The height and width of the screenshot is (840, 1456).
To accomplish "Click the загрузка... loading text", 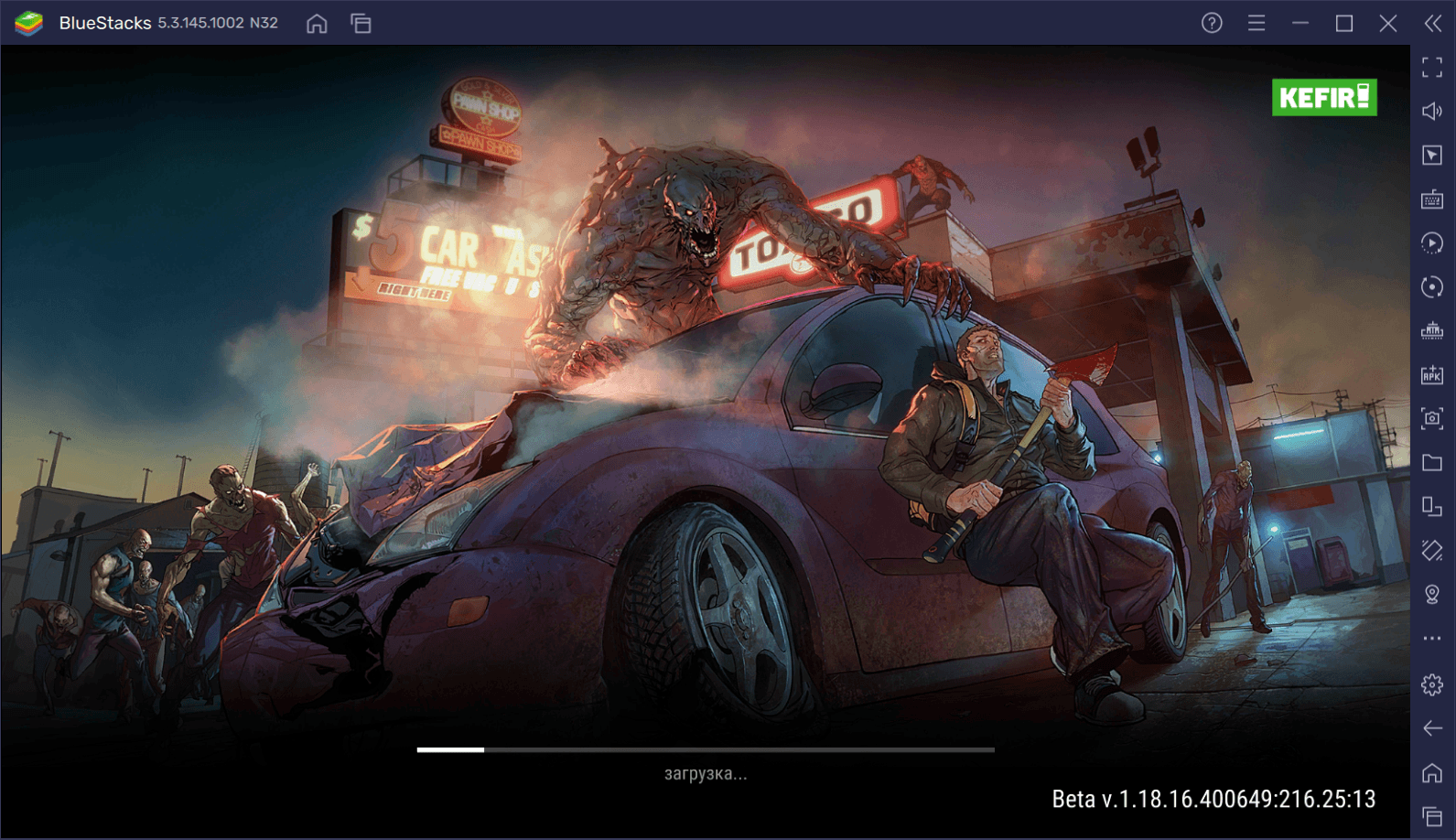I will coord(706,774).
